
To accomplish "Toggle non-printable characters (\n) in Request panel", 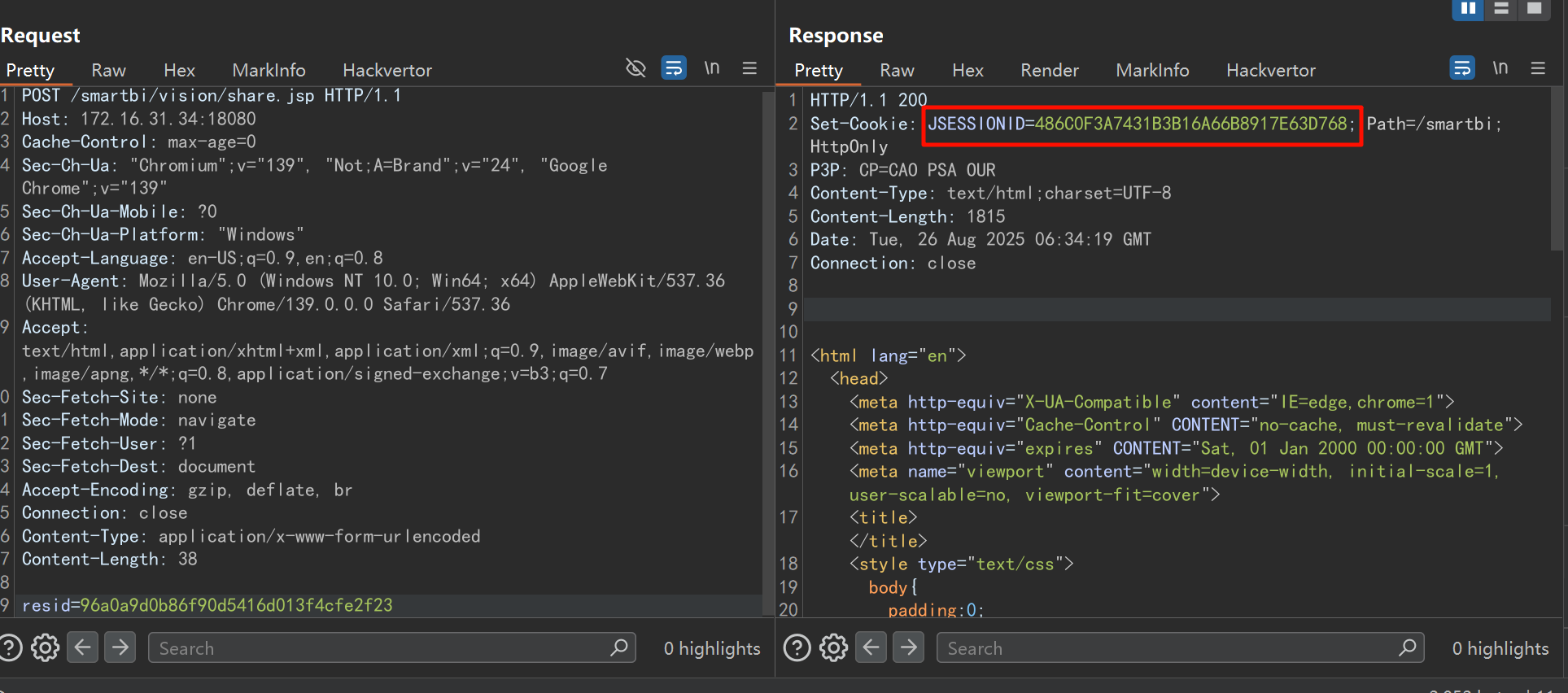I will pos(712,68).
